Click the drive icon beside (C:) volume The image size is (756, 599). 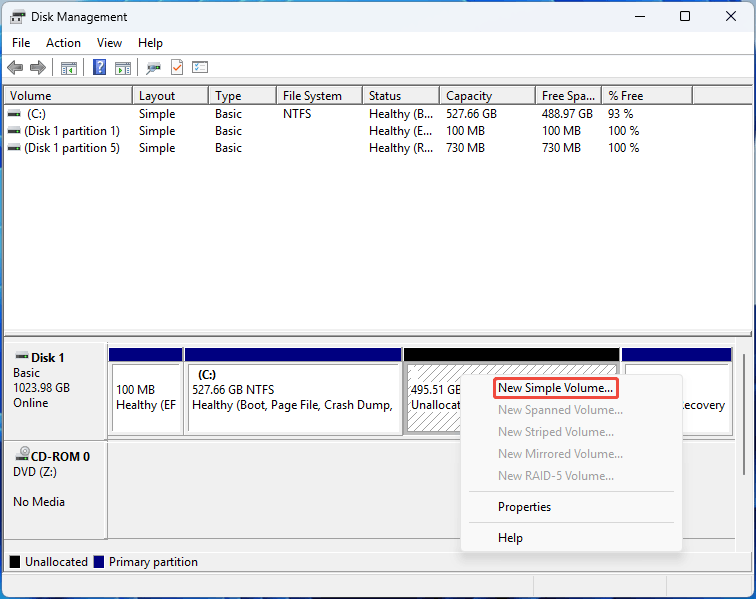click(x=14, y=114)
